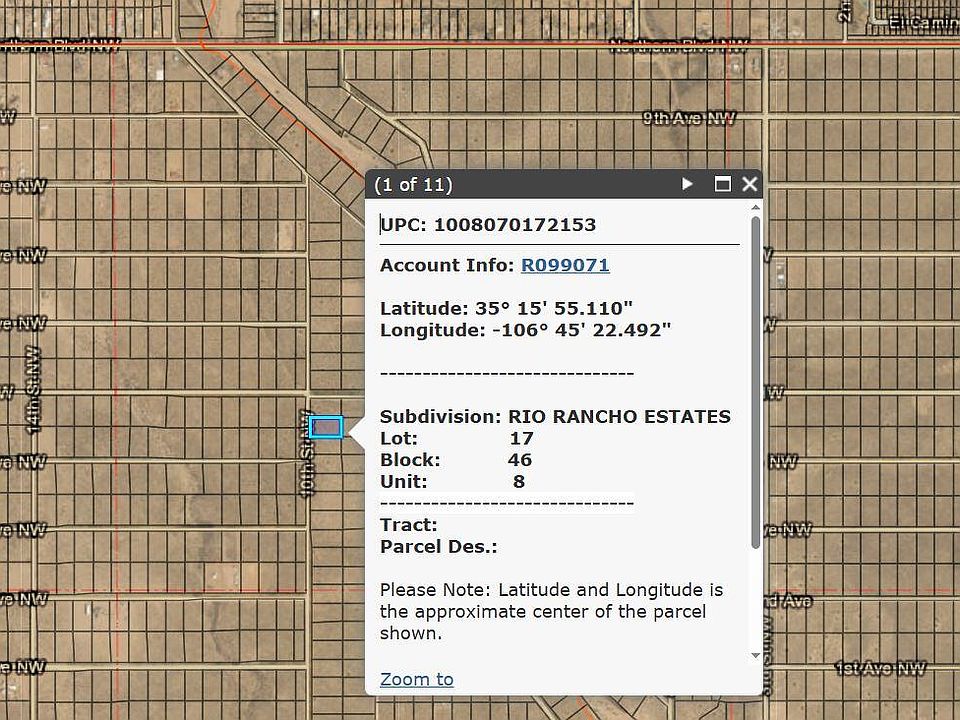The image size is (960, 720).
Task: Click the 9th Ave NW street label
Action: [x=688, y=118]
